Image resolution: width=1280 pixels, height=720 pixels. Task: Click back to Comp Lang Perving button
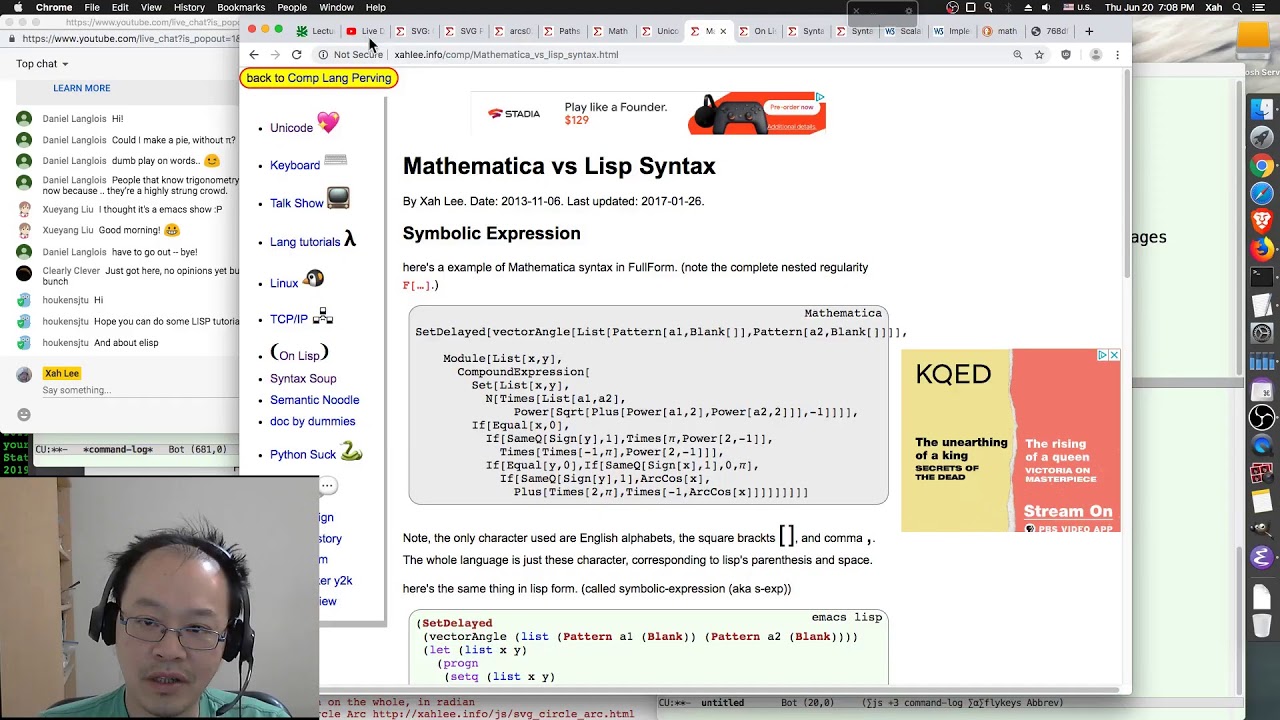(x=319, y=78)
